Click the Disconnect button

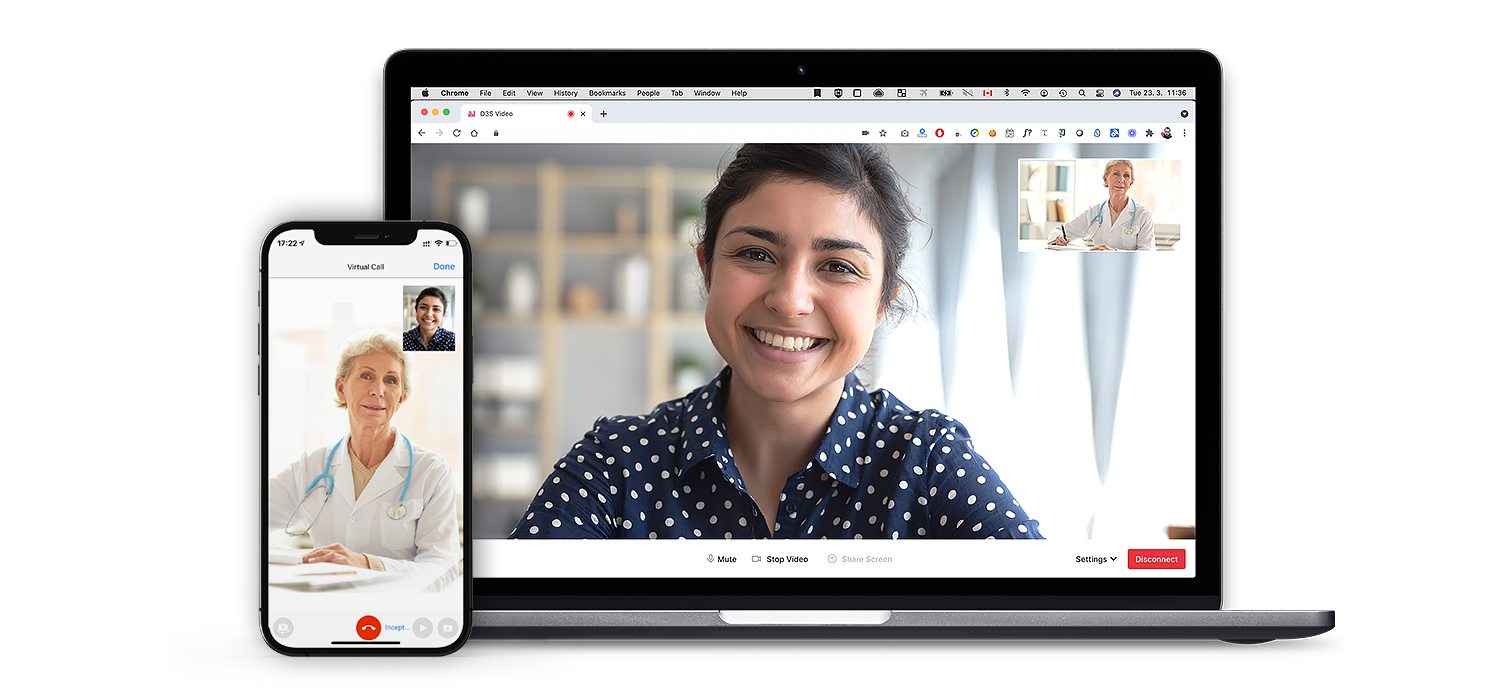coord(1156,559)
